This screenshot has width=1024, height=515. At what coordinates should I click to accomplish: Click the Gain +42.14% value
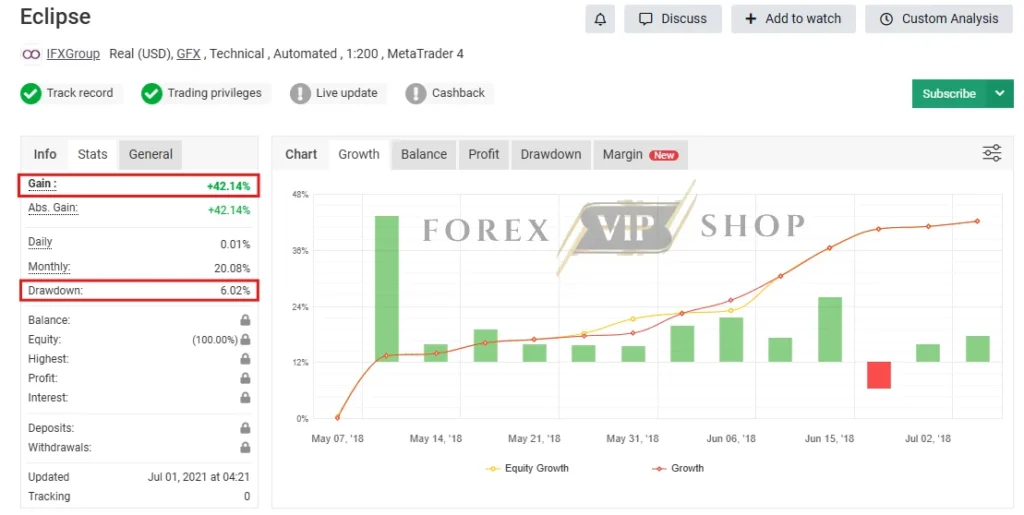[229, 186]
